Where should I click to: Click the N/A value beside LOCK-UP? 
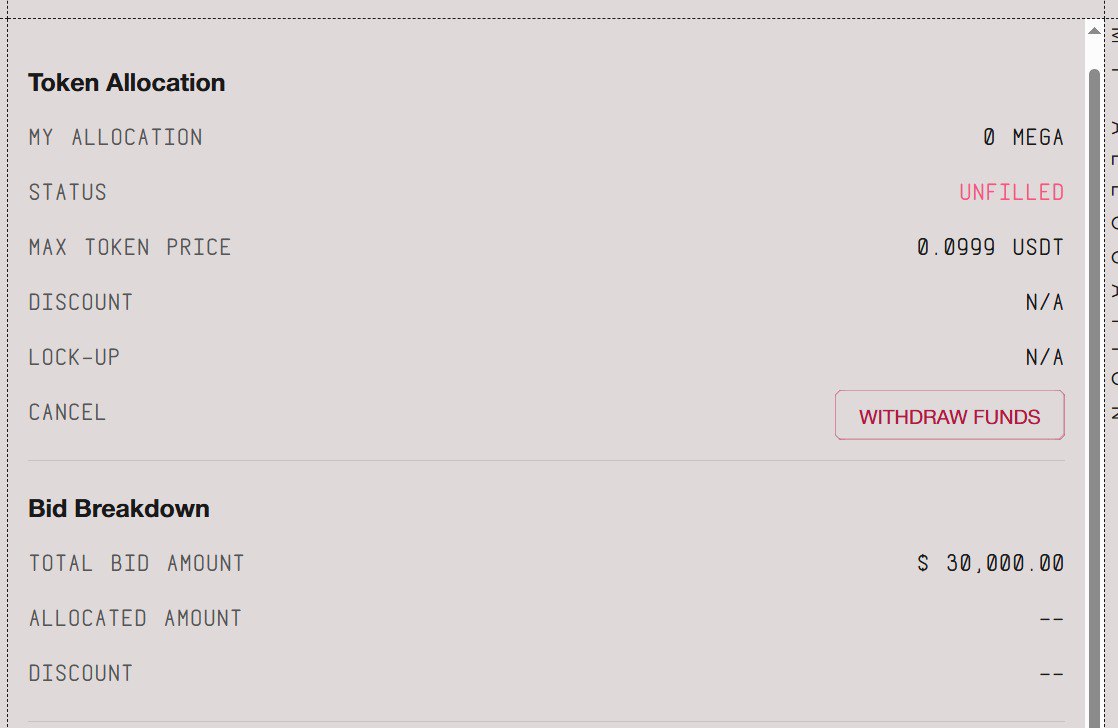[1044, 357]
